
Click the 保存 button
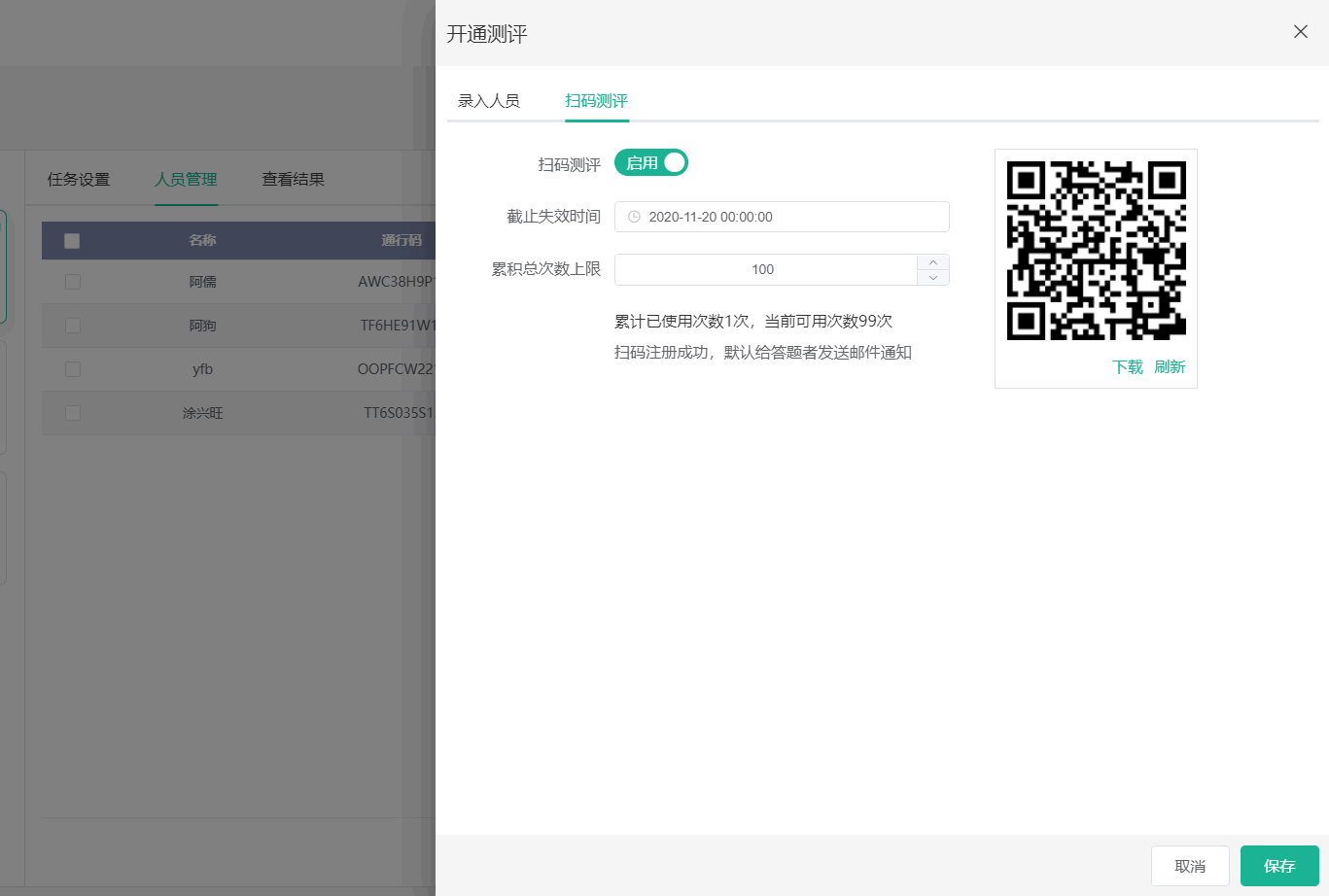pos(1279,866)
